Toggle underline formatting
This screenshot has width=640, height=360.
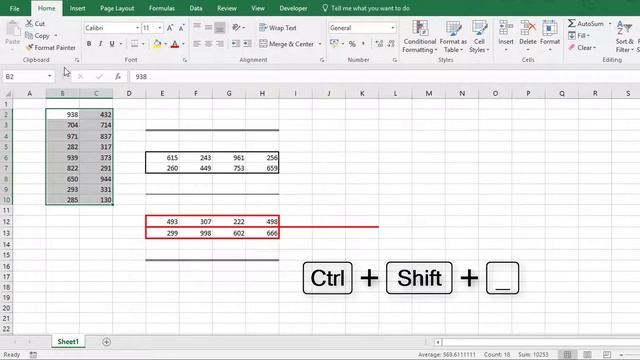pyautogui.click(x=112, y=44)
